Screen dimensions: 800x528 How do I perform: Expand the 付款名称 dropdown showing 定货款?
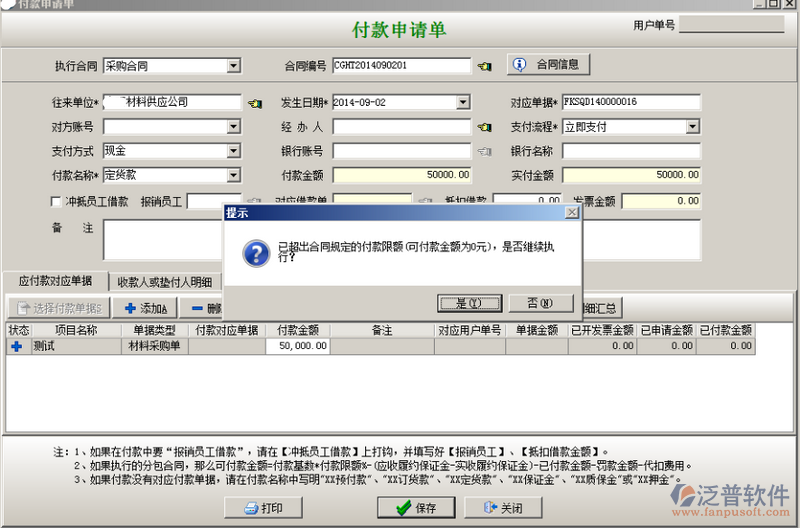[234, 175]
